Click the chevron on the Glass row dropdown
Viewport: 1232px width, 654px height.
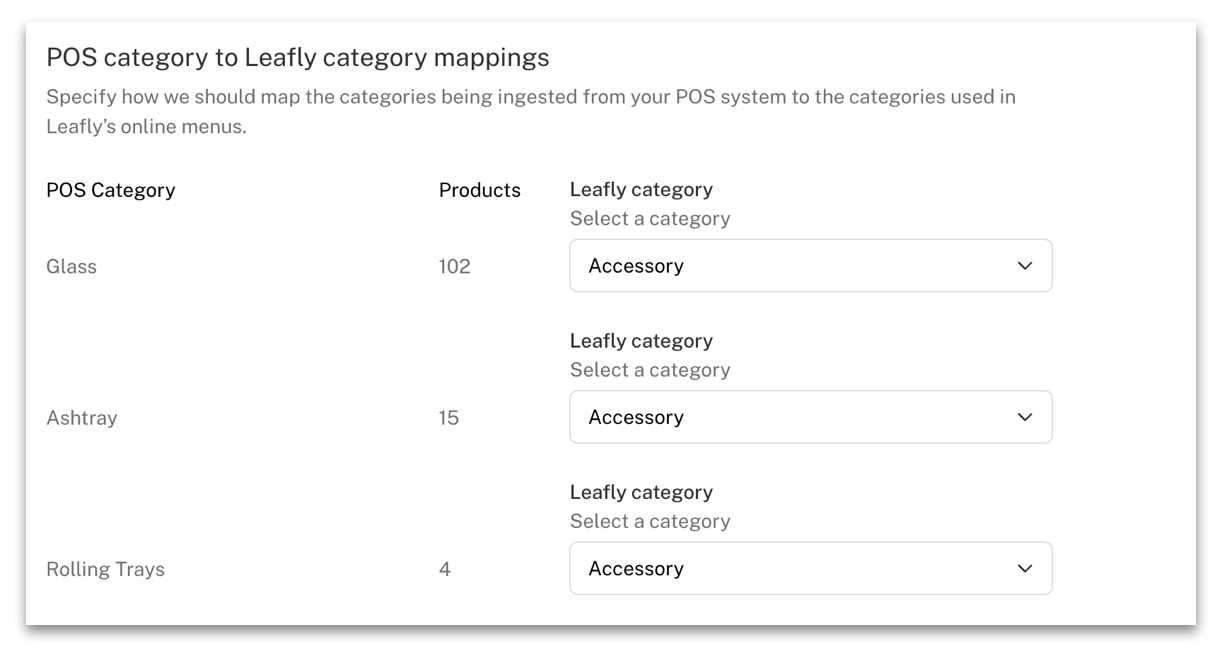tap(1024, 266)
